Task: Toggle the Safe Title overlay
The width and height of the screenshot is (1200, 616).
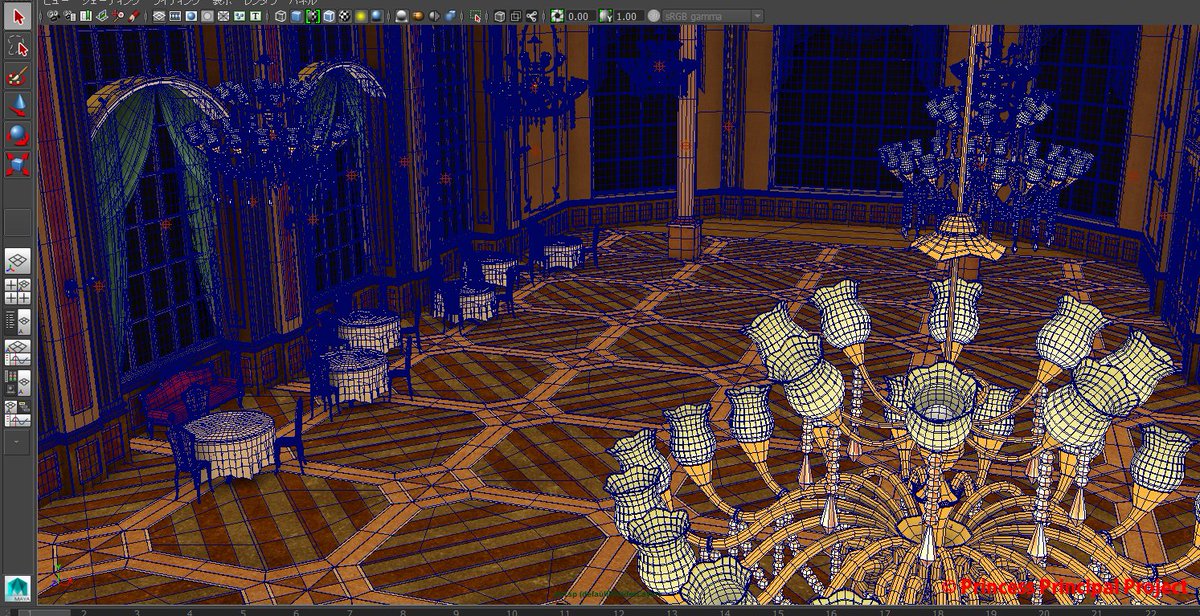Action: tap(255, 16)
